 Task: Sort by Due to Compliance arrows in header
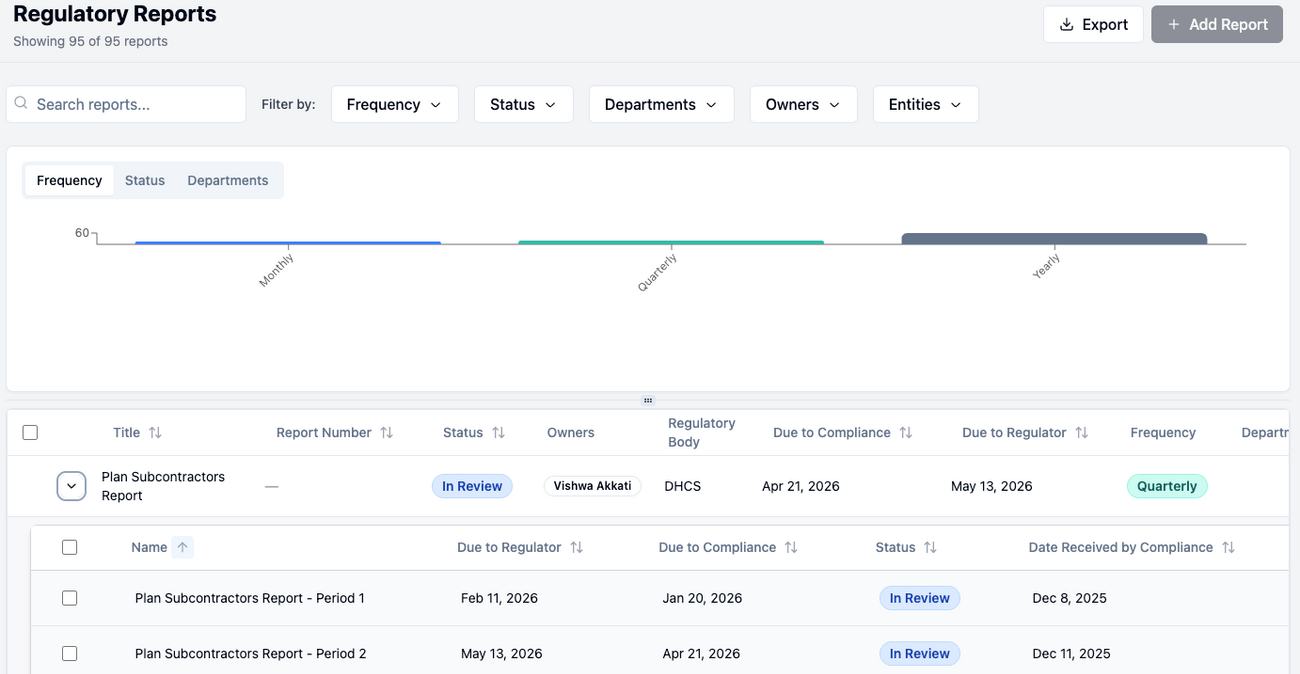tap(906, 433)
